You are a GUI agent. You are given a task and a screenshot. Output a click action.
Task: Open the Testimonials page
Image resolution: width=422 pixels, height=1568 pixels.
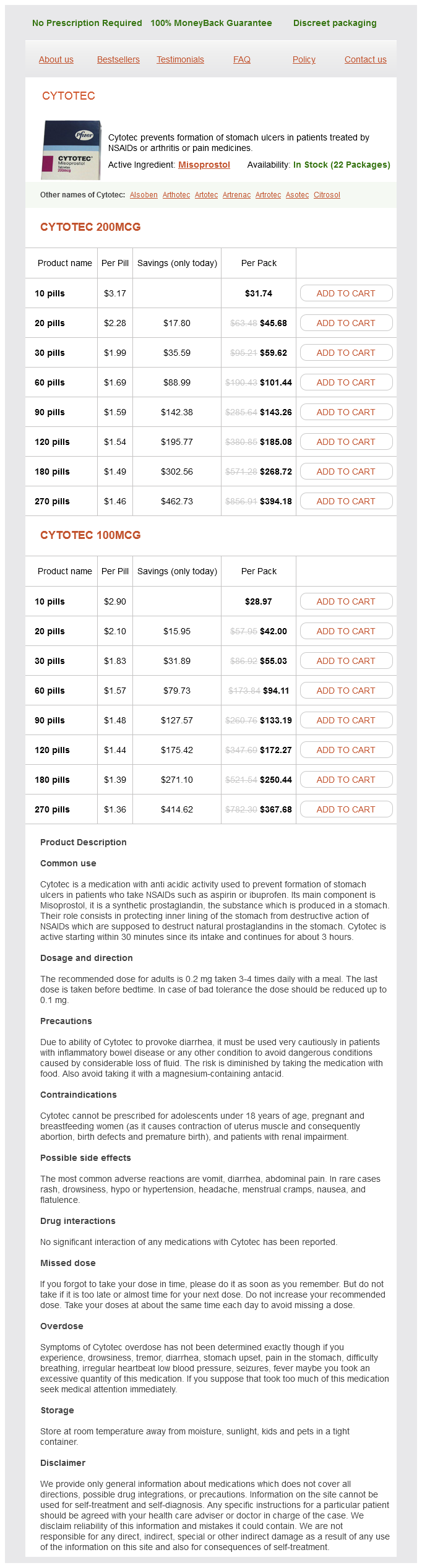coord(180,59)
